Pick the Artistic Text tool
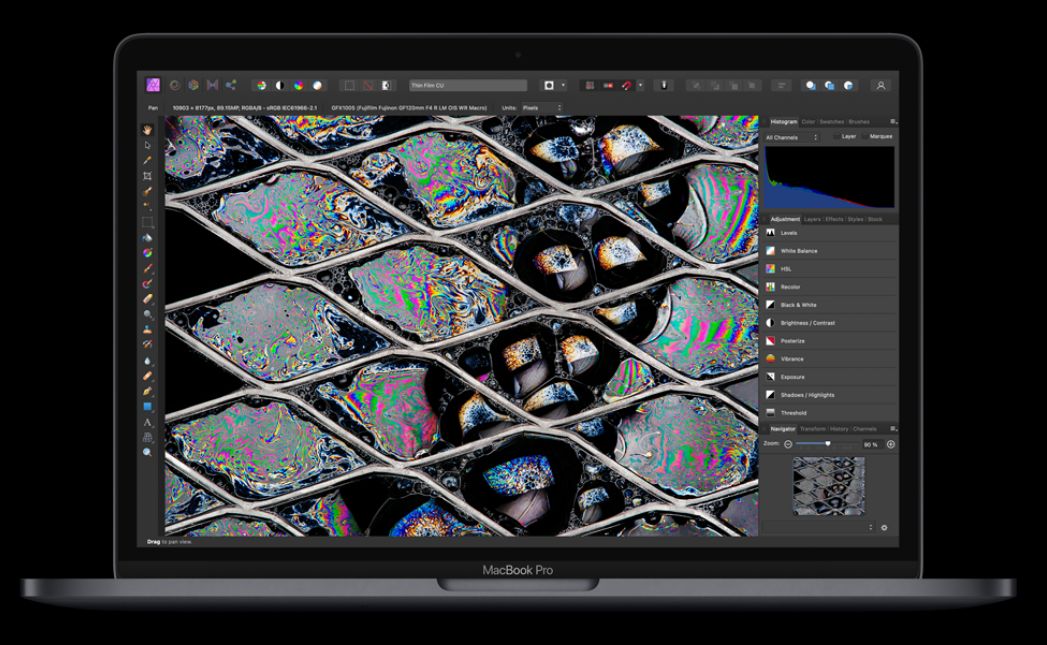The height and width of the screenshot is (645, 1047). tap(147, 422)
